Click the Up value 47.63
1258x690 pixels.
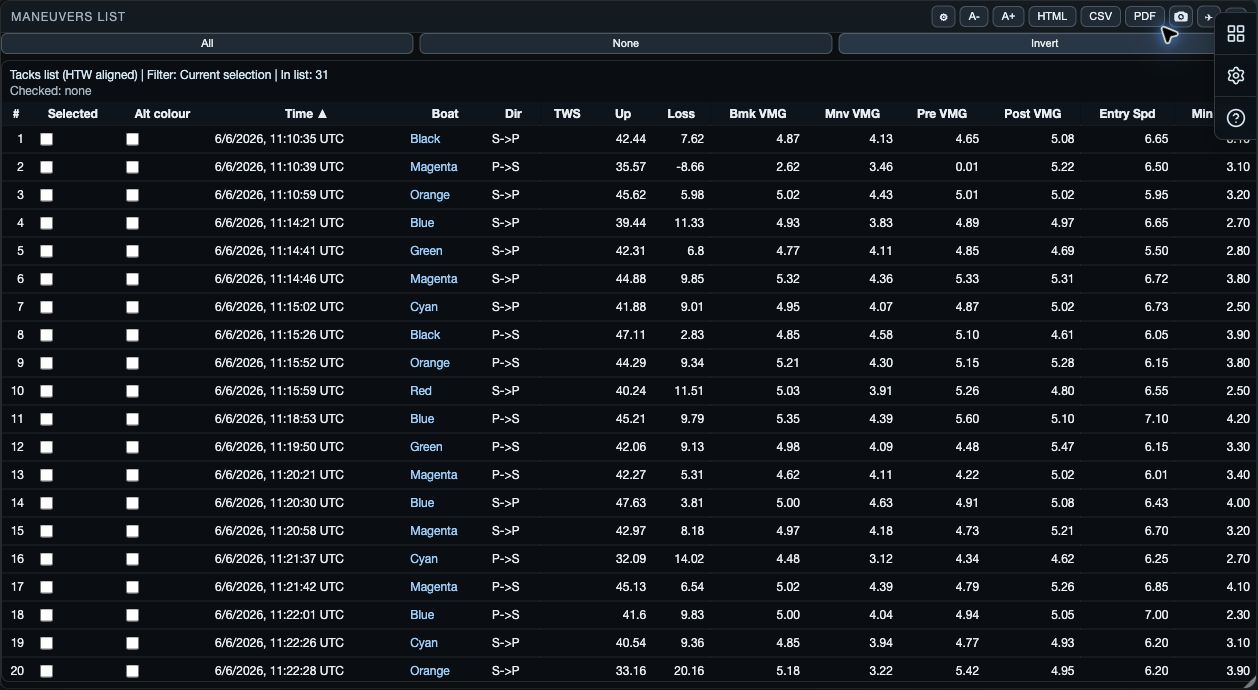click(631, 503)
